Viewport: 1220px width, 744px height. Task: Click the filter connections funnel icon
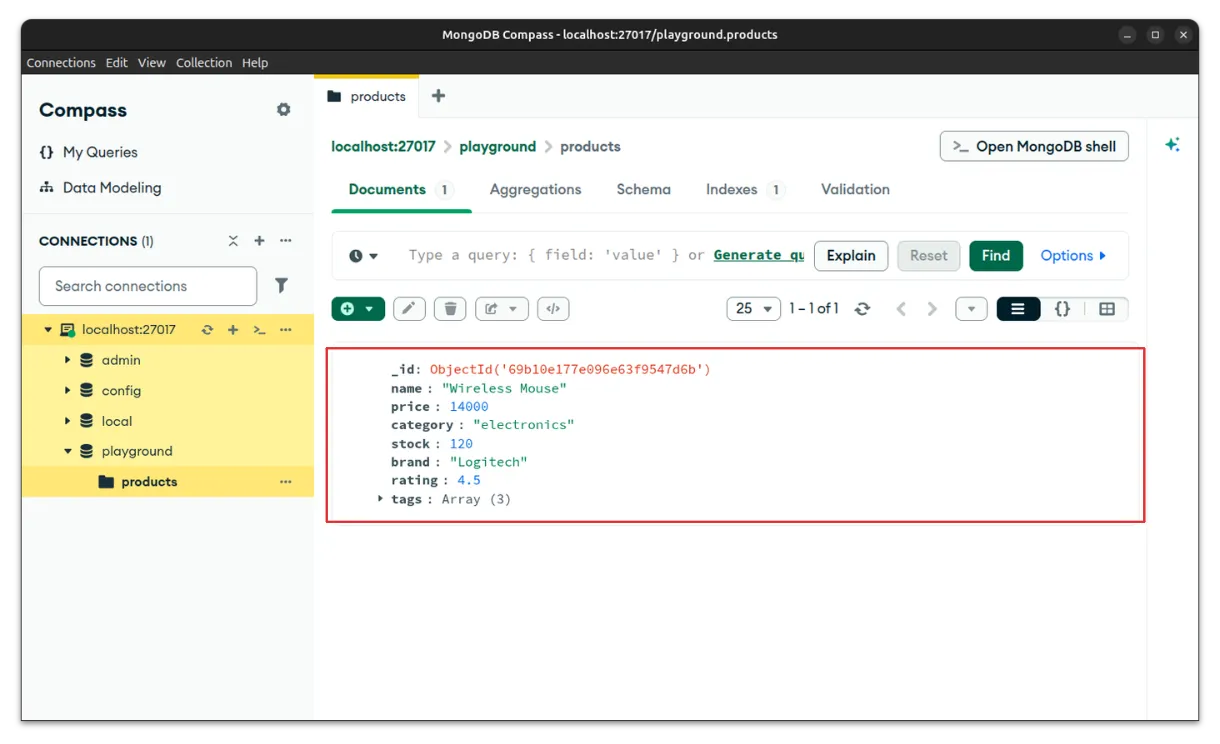click(282, 286)
